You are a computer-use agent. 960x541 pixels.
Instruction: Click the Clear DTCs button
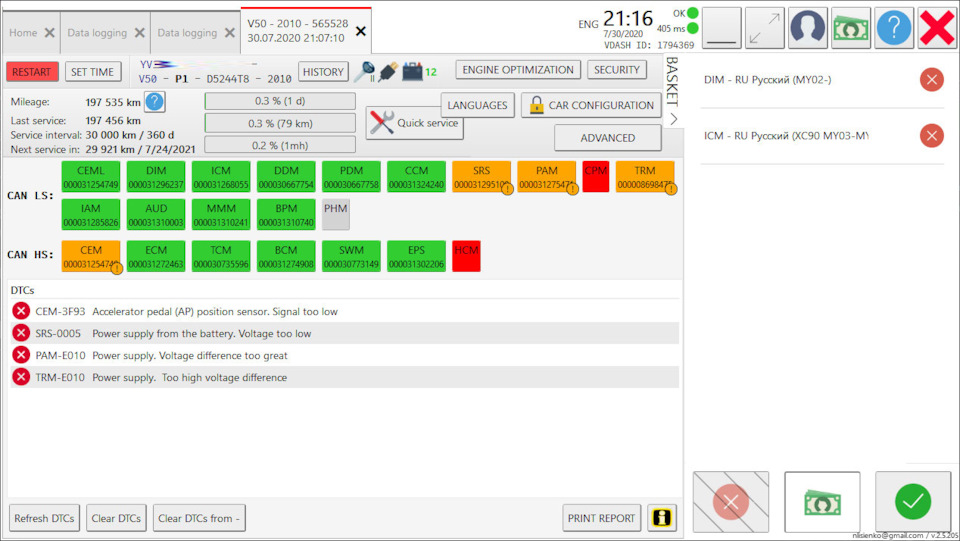(116, 518)
